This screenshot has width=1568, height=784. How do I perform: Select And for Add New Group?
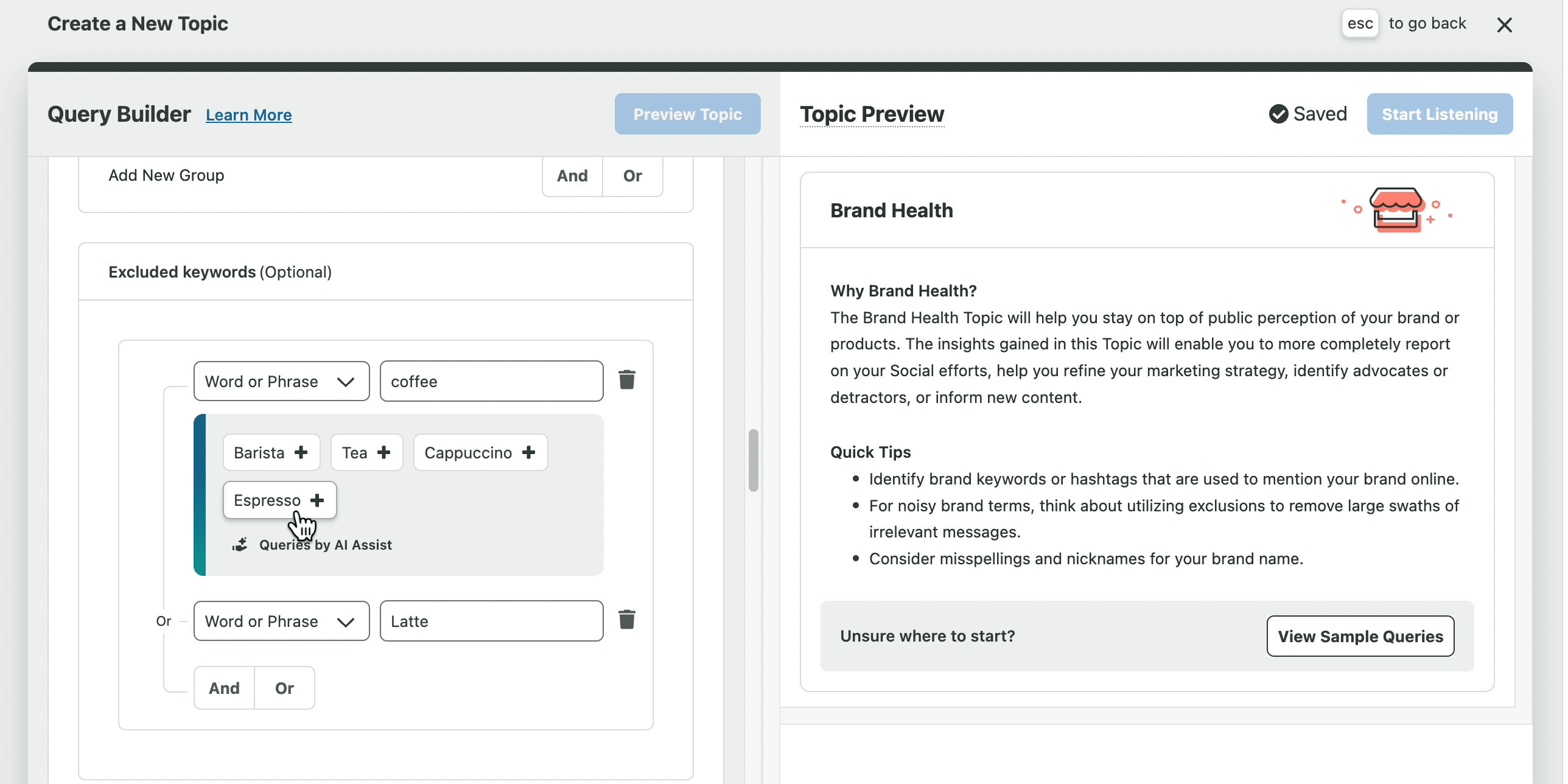[572, 176]
